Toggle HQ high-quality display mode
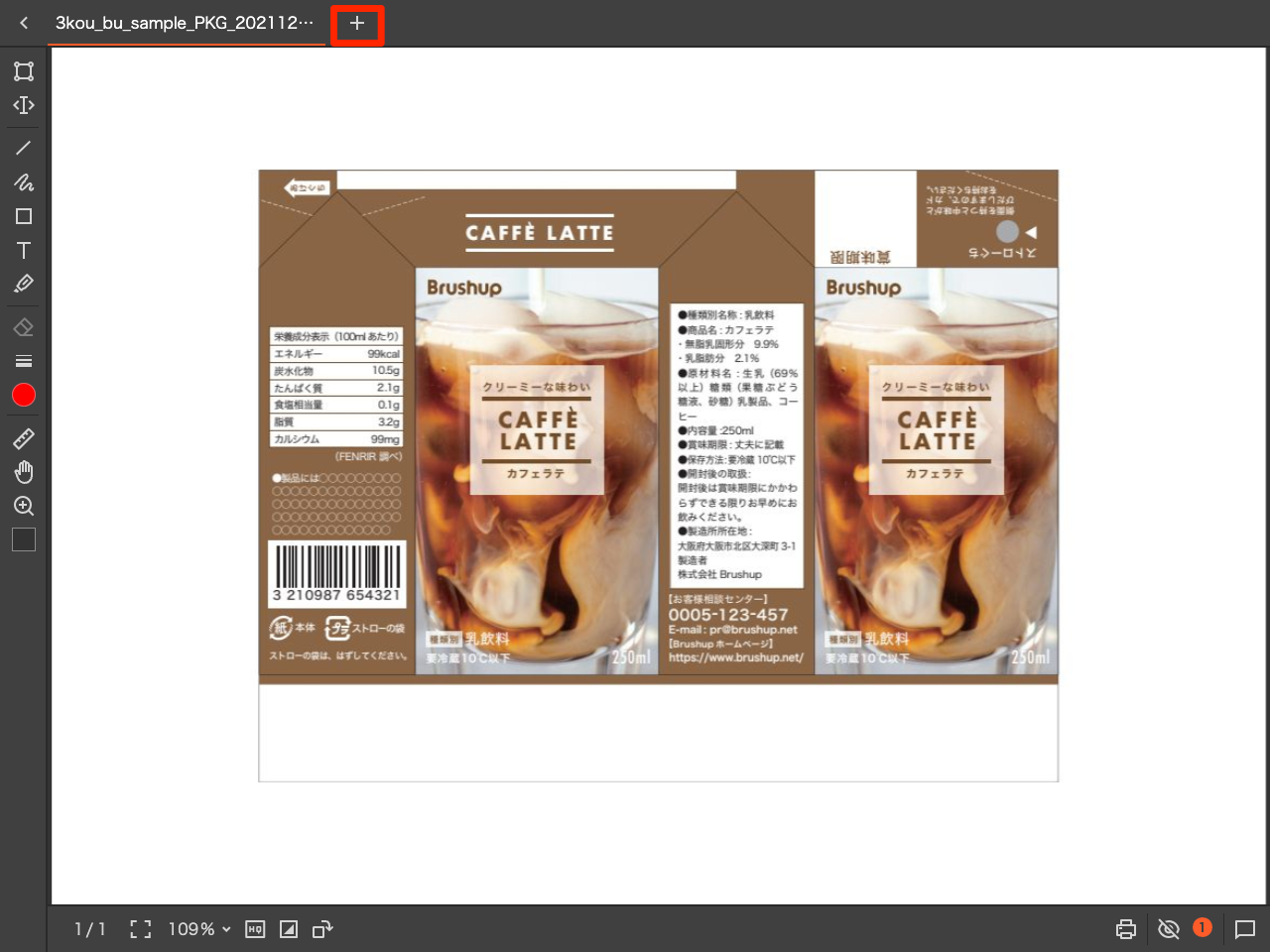 click(255, 929)
